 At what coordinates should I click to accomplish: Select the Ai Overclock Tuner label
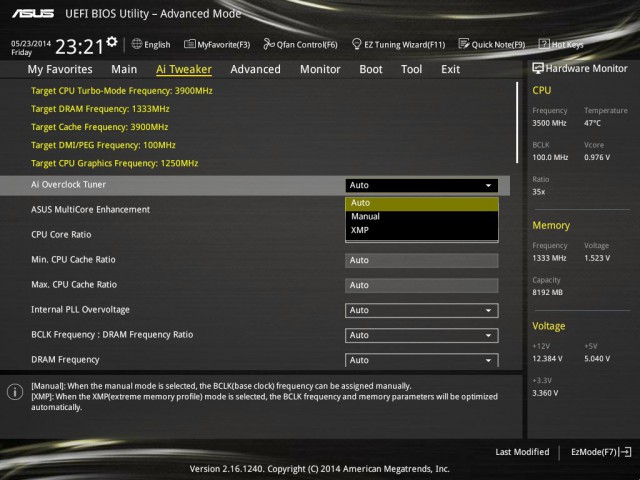pos(69,184)
